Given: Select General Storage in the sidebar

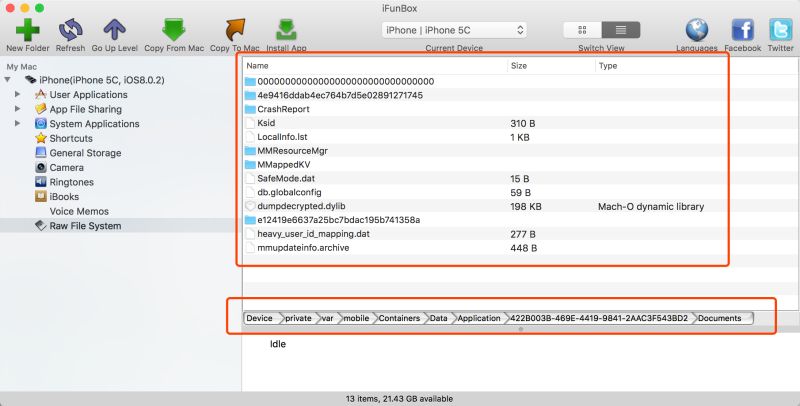Looking at the screenshot, I should point(85,153).
